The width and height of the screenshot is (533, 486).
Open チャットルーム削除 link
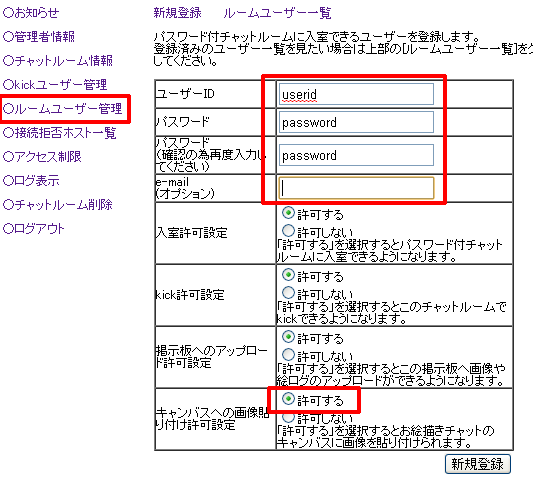[x=58, y=205]
